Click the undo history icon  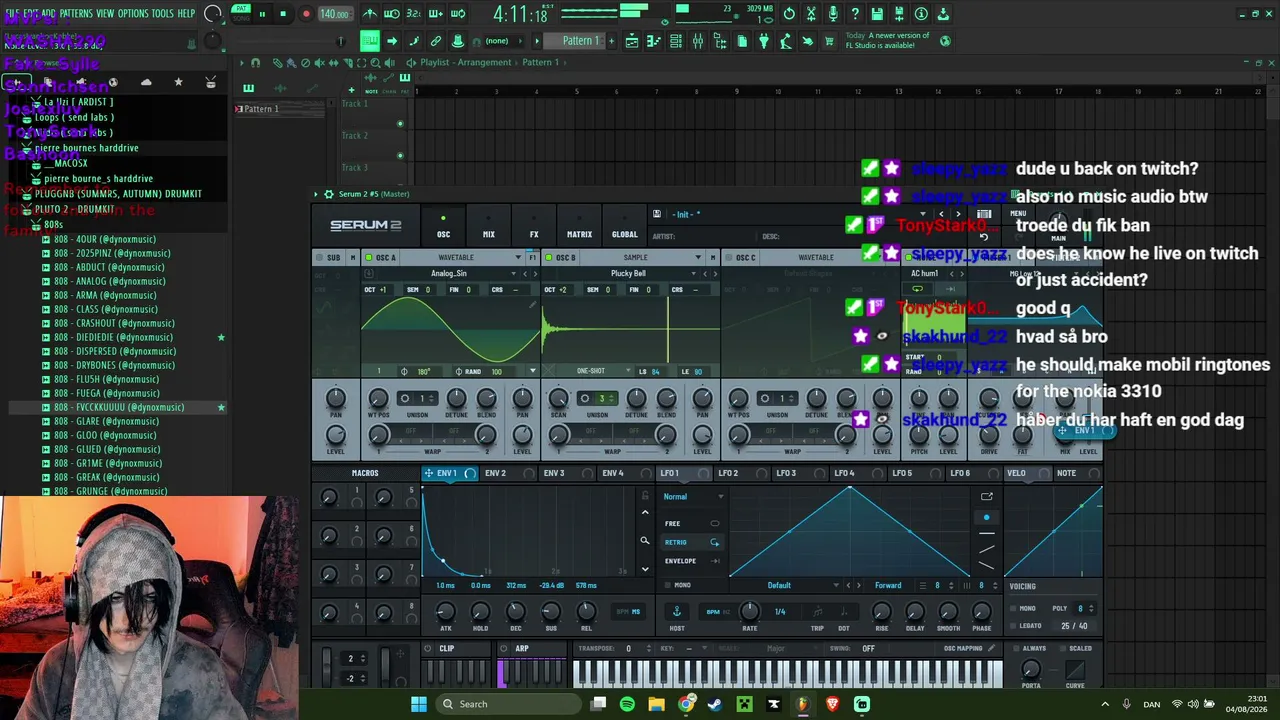pos(789,14)
